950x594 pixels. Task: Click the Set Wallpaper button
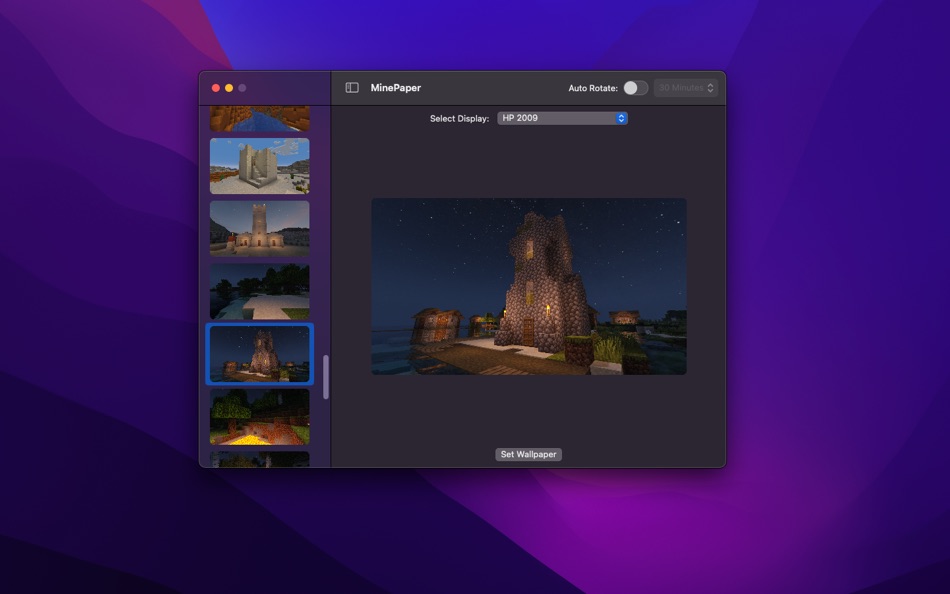tap(528, 455)
